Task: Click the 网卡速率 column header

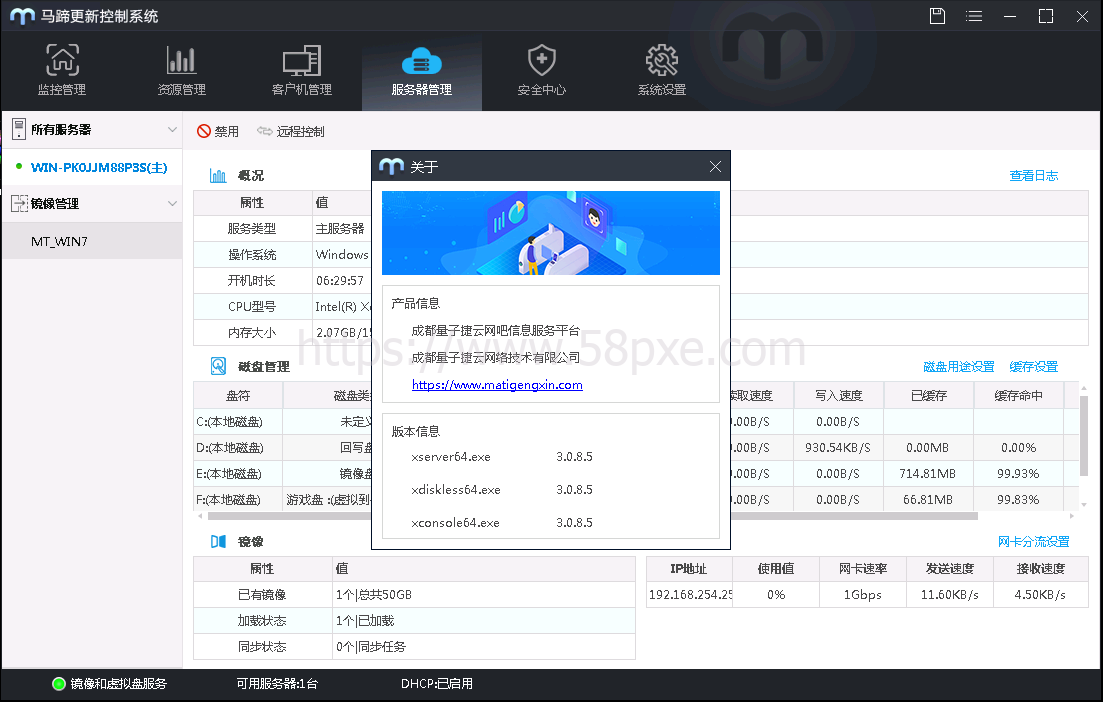Action: pyautogui.click(x=862, y=569)
